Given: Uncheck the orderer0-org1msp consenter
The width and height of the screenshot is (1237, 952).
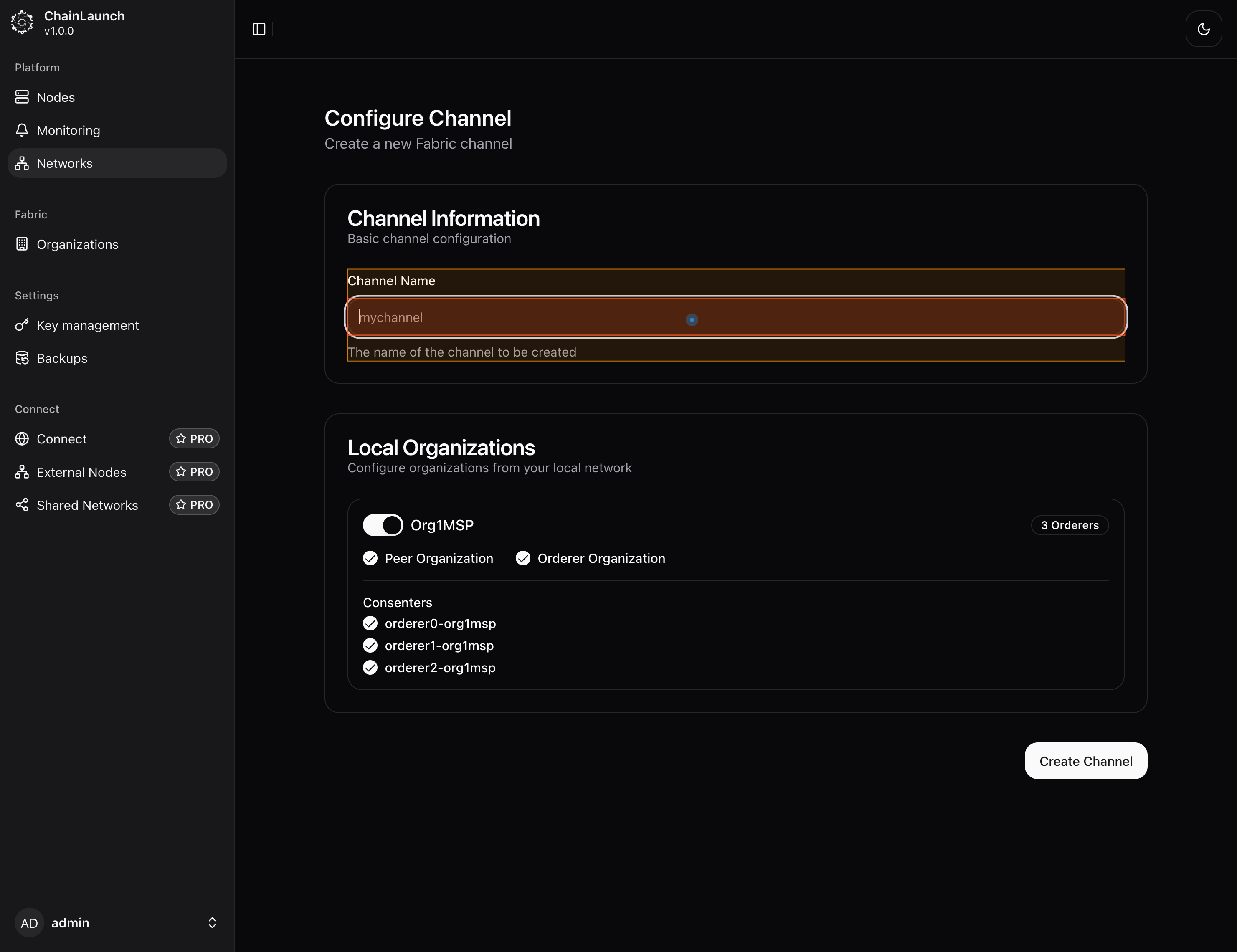Looking at the screenshot, I should click(370, 623).
